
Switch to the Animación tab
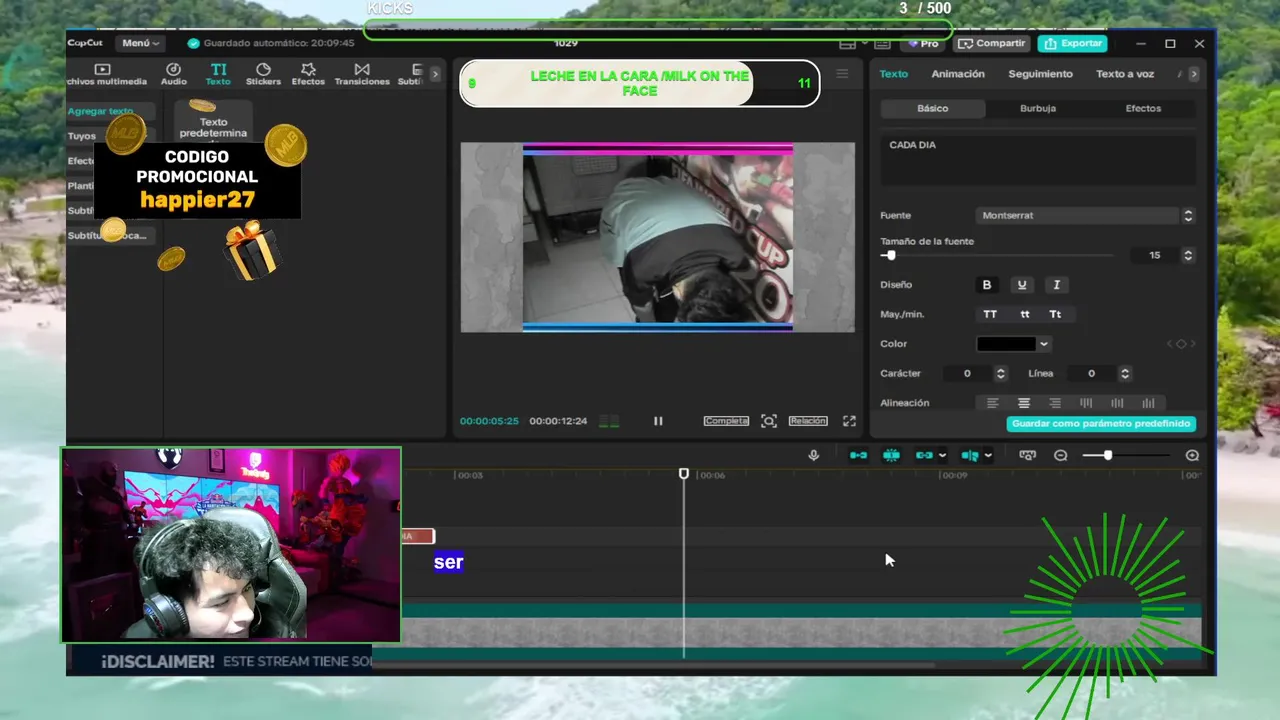tap(958, 74)
